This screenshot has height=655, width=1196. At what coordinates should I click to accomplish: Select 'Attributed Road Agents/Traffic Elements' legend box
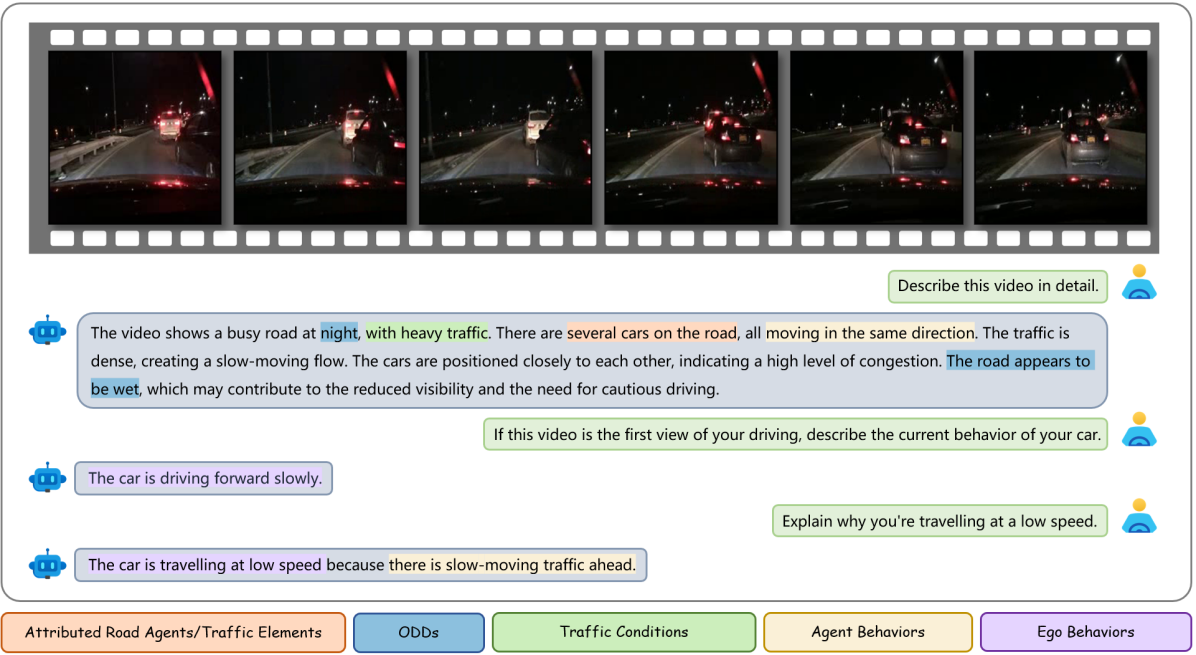click(173, 632)
